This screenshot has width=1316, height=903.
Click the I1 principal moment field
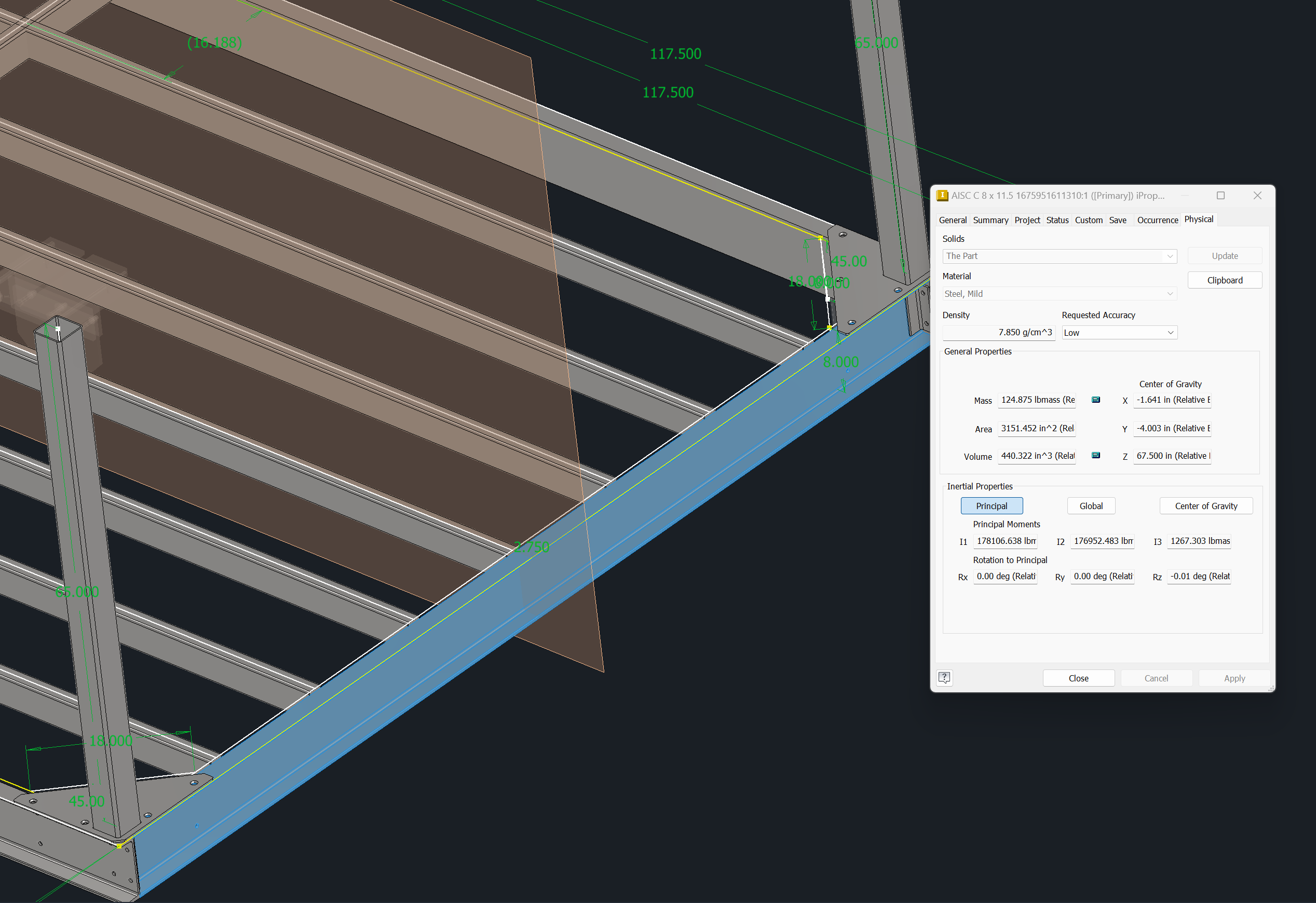pos(1005,541)
